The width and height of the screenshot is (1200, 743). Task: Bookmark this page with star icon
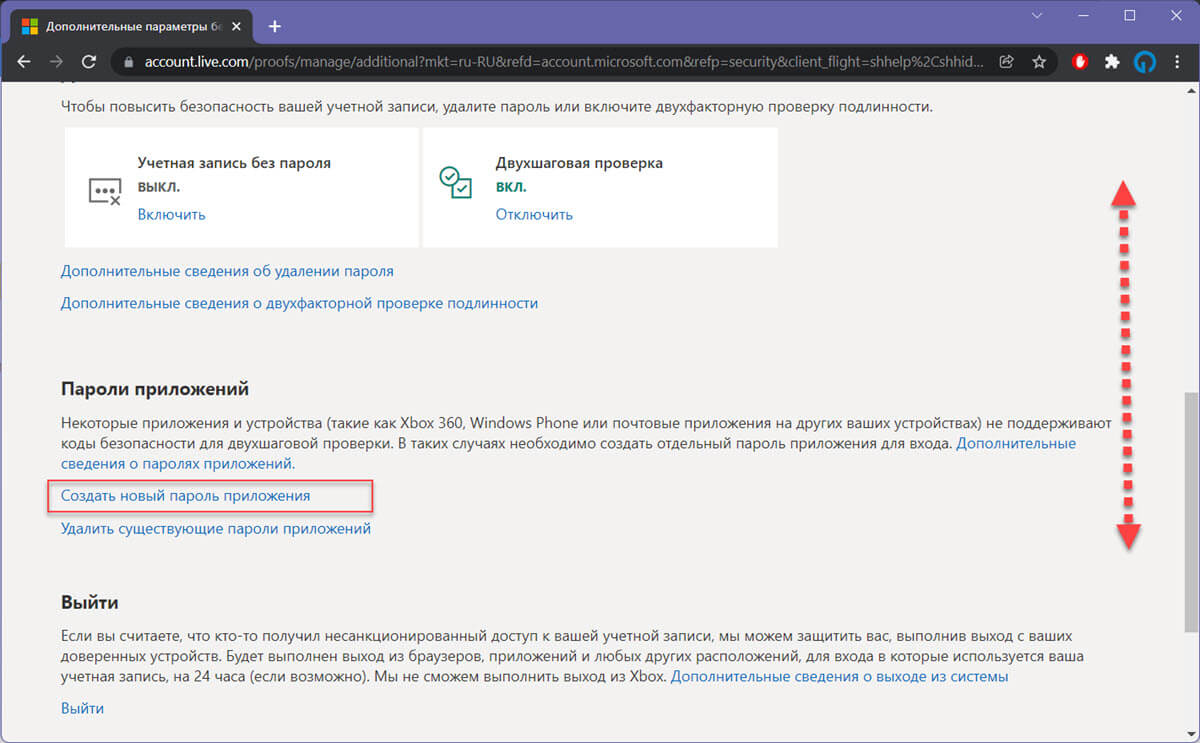pos(1039,62)
